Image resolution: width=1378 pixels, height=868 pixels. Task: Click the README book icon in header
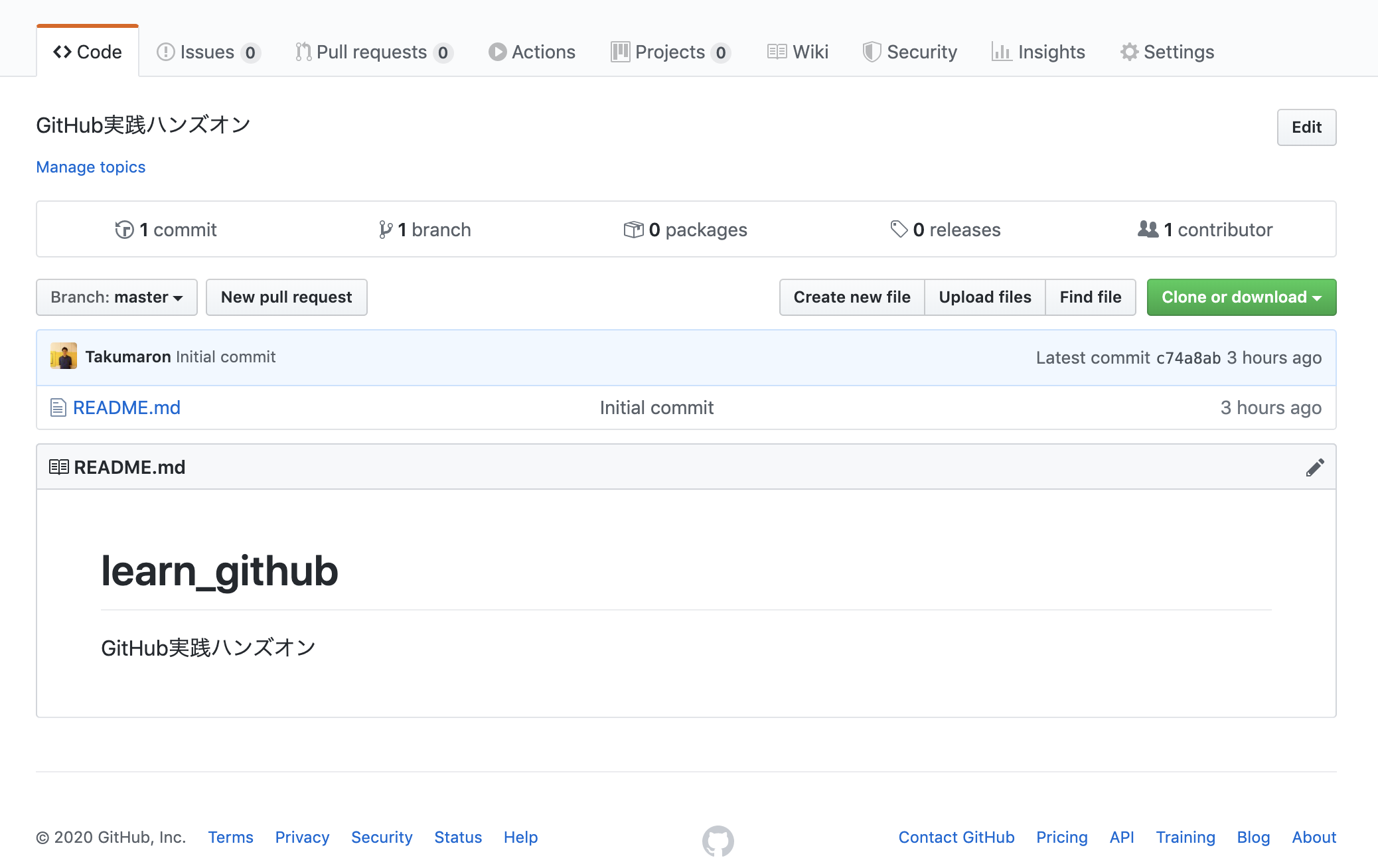tap(59, 467)
